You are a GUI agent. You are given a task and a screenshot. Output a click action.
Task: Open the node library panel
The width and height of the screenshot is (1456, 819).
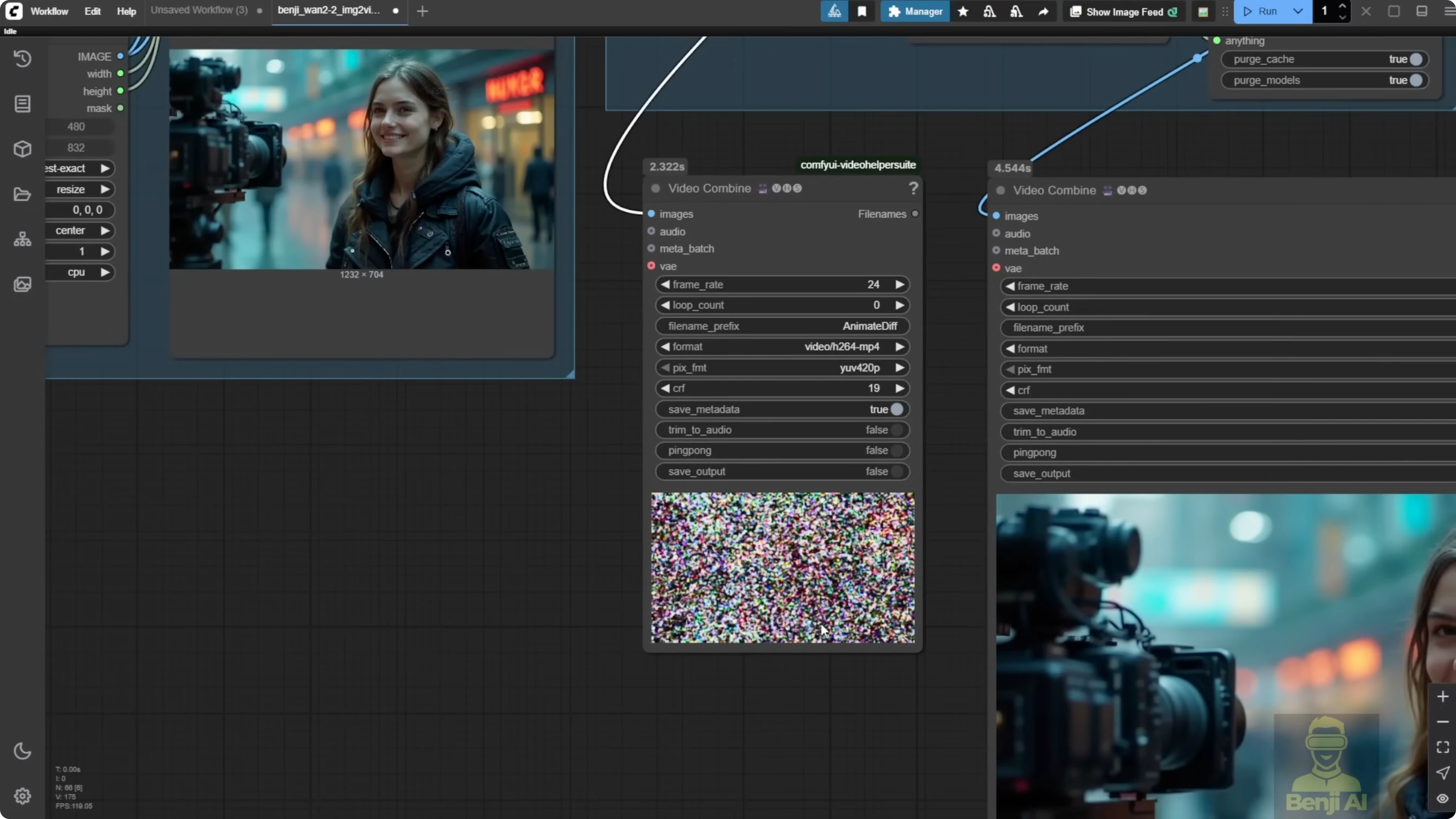pos(23,104)
